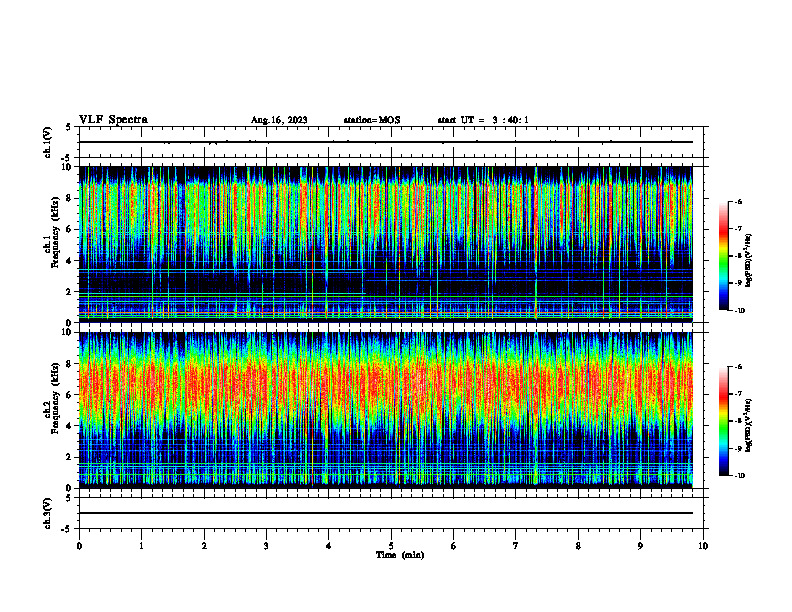Viewport: 792px width, 612px height.
Task: Select the ch.2 "Frequency (kHz)" axis label
Action: [55, 396]
